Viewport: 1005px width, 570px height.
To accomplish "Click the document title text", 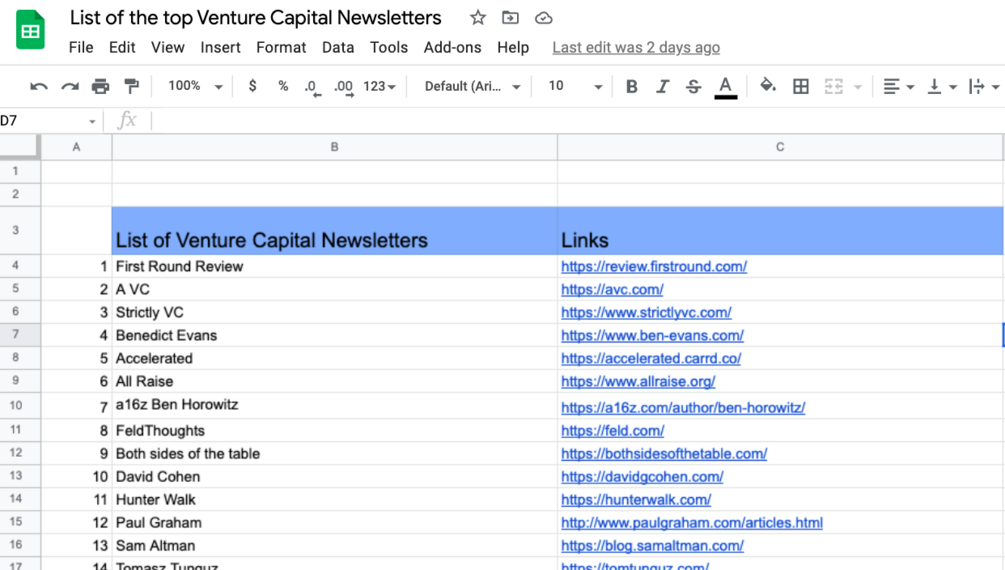I will tap(256, 18).
